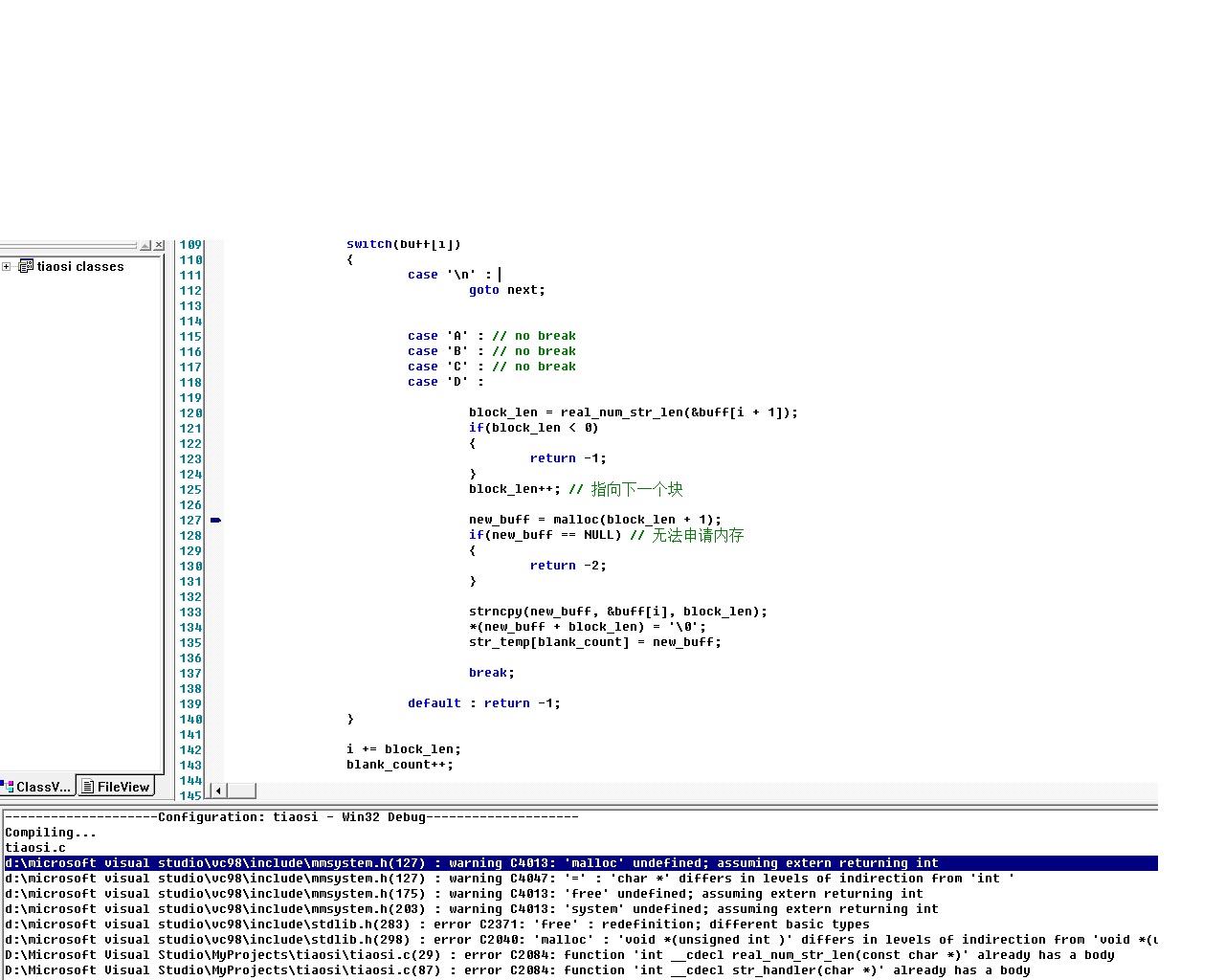Click the case 'D' code line
This screenshot has height=980, width=1225.
[x=445, y=382]
